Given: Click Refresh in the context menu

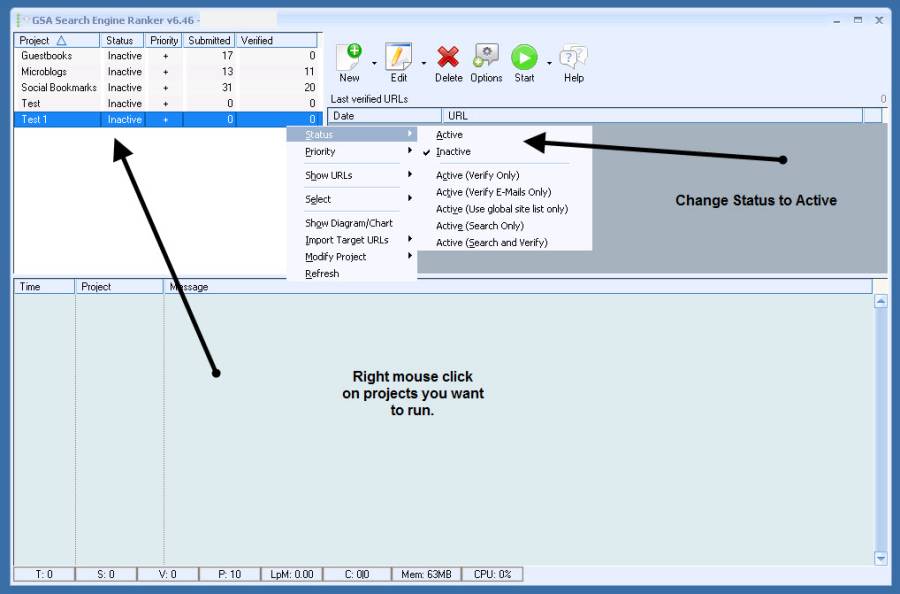Looking at the screenshot, I should click(x=322, y=273).
